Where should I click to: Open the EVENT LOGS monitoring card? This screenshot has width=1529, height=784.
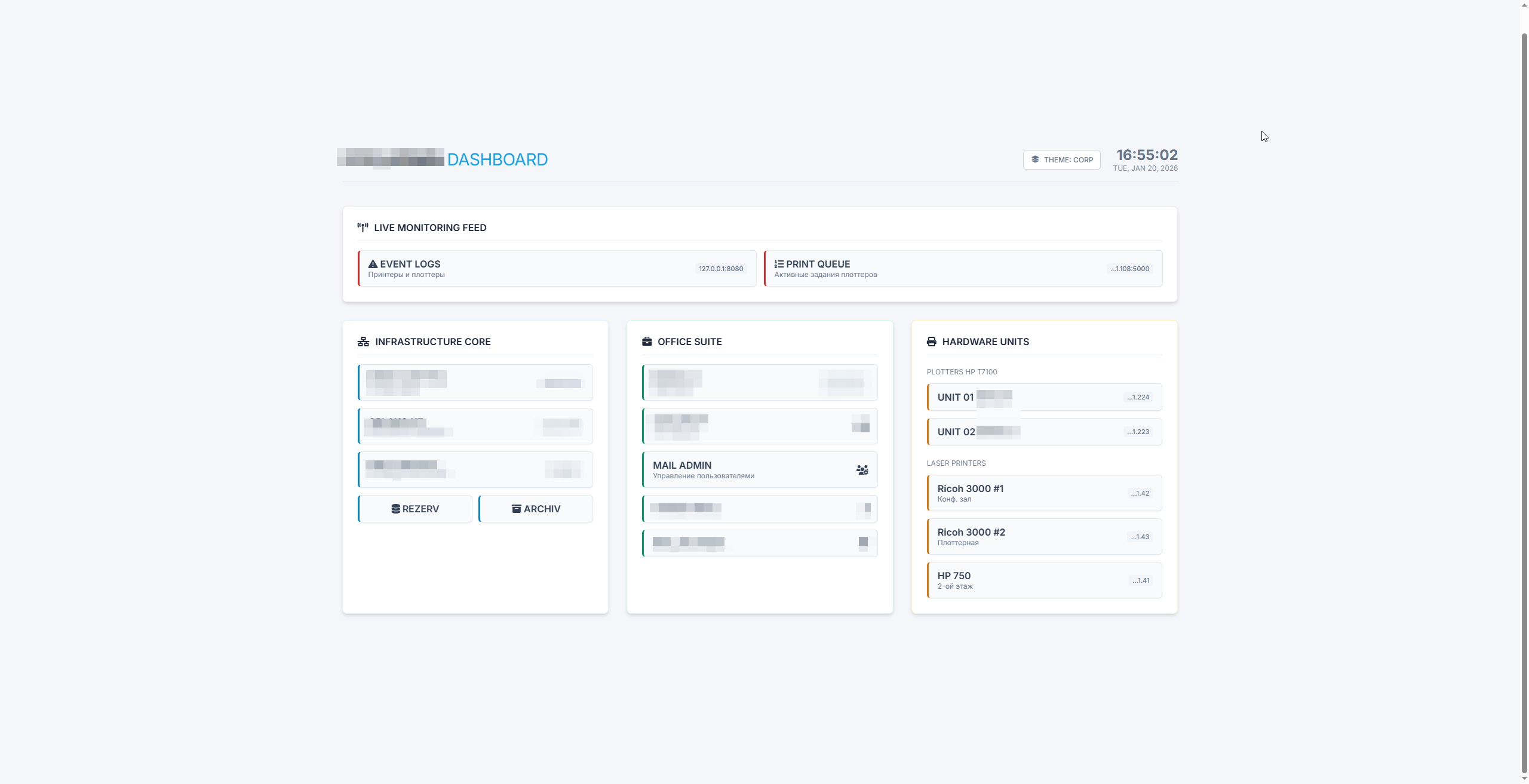tap(557, 269)
